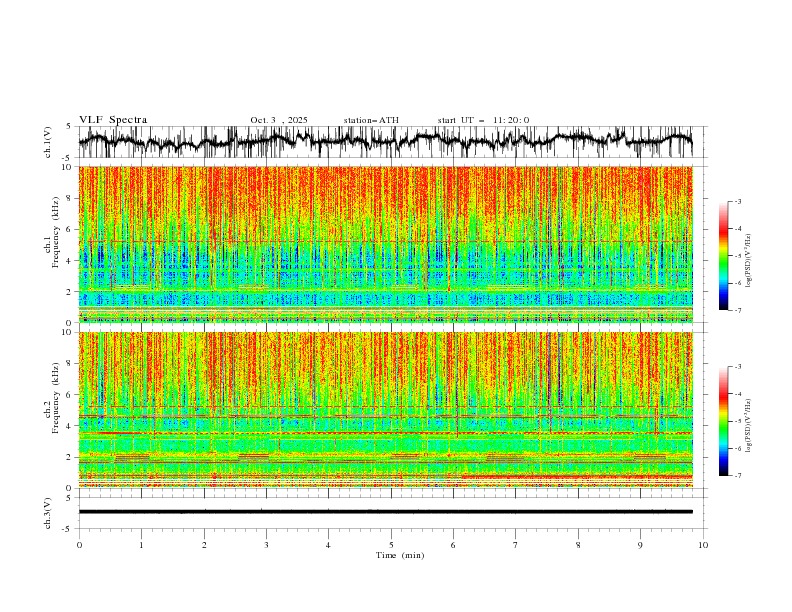This screenshot has width=792, height=612.
Task: Click the '-4' tick on ch.2 colorbar
Action: (737, 394)
